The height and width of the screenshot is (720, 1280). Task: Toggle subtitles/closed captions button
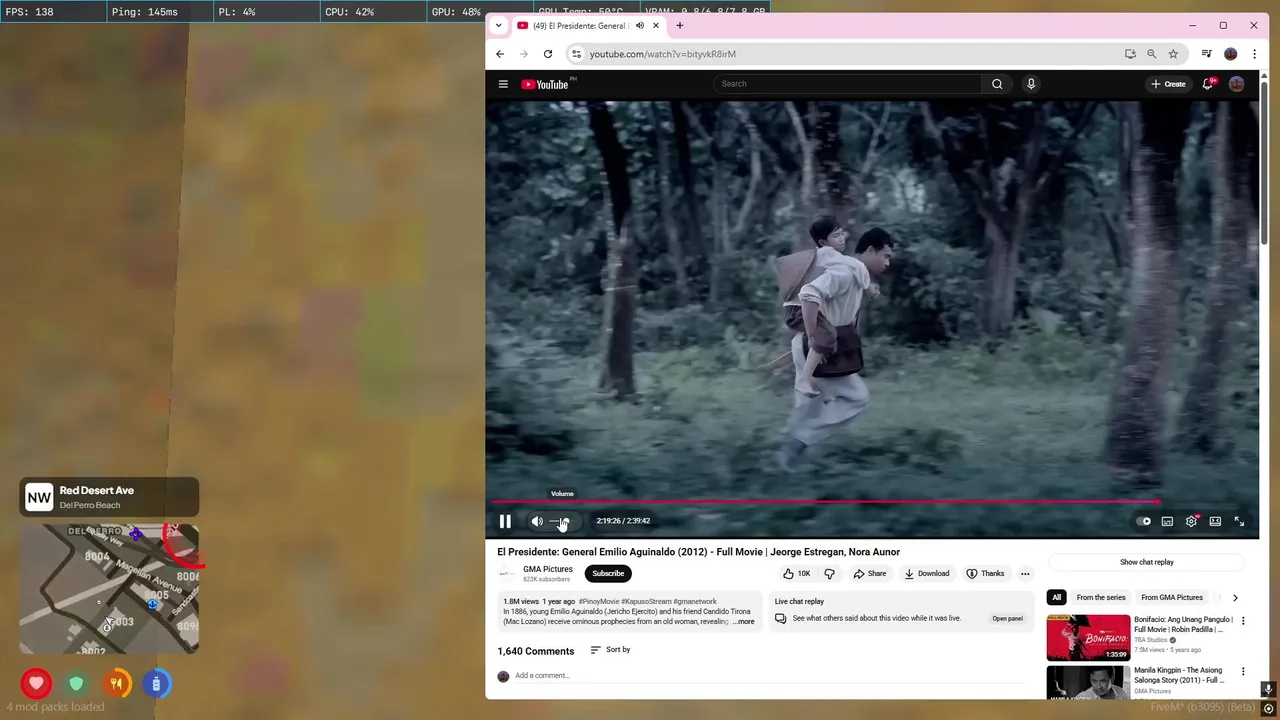point(1167,521)
